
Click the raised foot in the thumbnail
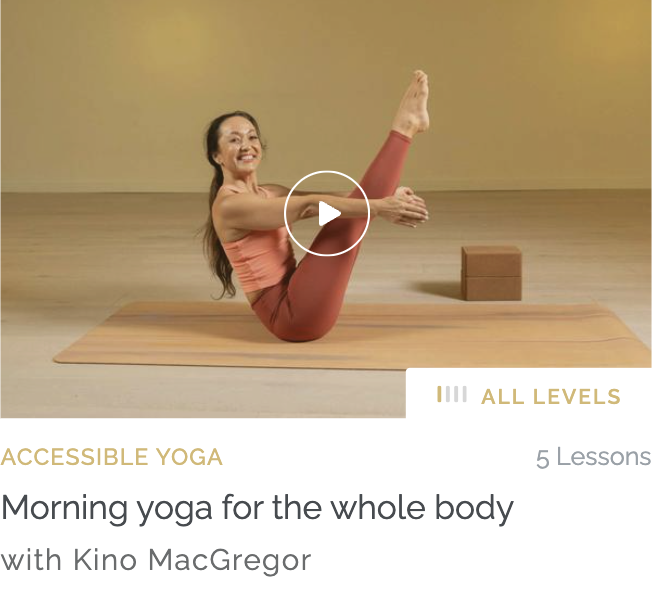pos(412,103)
